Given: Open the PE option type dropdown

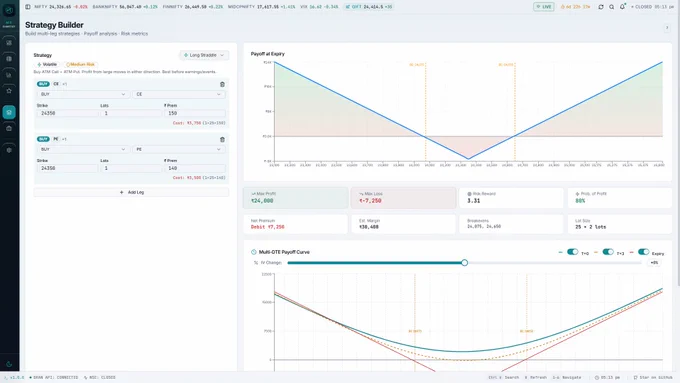Looking at the screenshot, I should click(x=179, y=149).
